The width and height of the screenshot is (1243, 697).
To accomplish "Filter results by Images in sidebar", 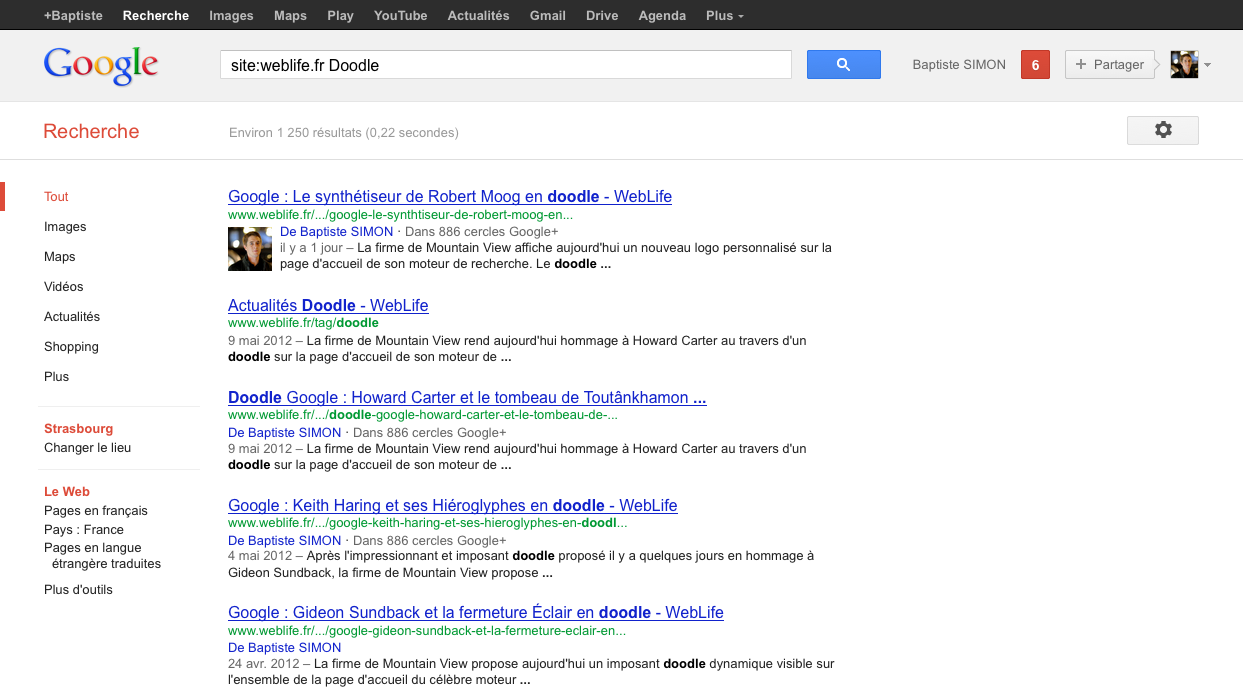I will [x=65, y=227].
